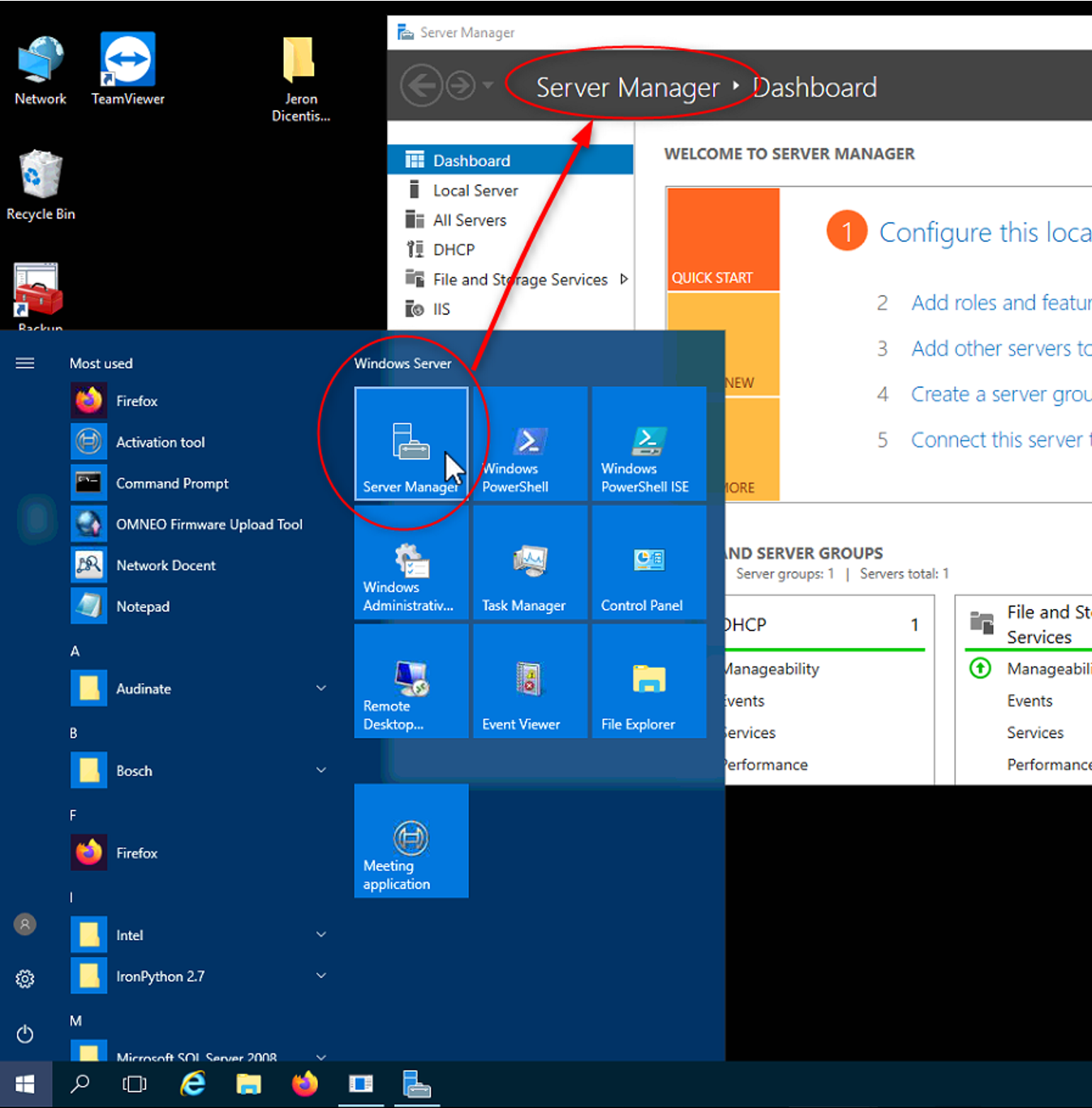The width and height of the screenshot is (1092, 1108).
Task: Open the Control Panel tile
Action: 647,564
